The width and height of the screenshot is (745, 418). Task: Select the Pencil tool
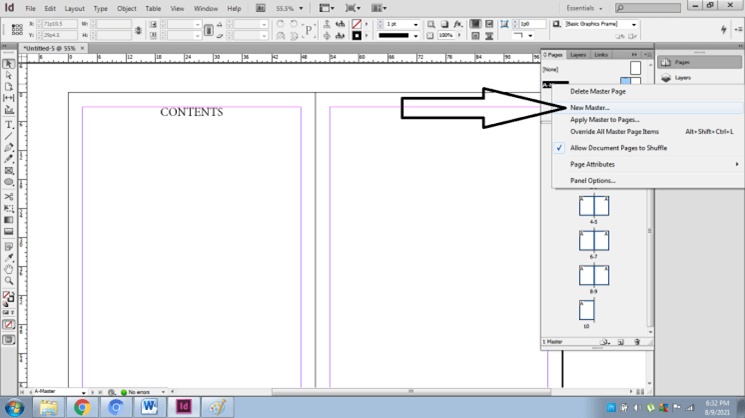click(x=9, y=159)
